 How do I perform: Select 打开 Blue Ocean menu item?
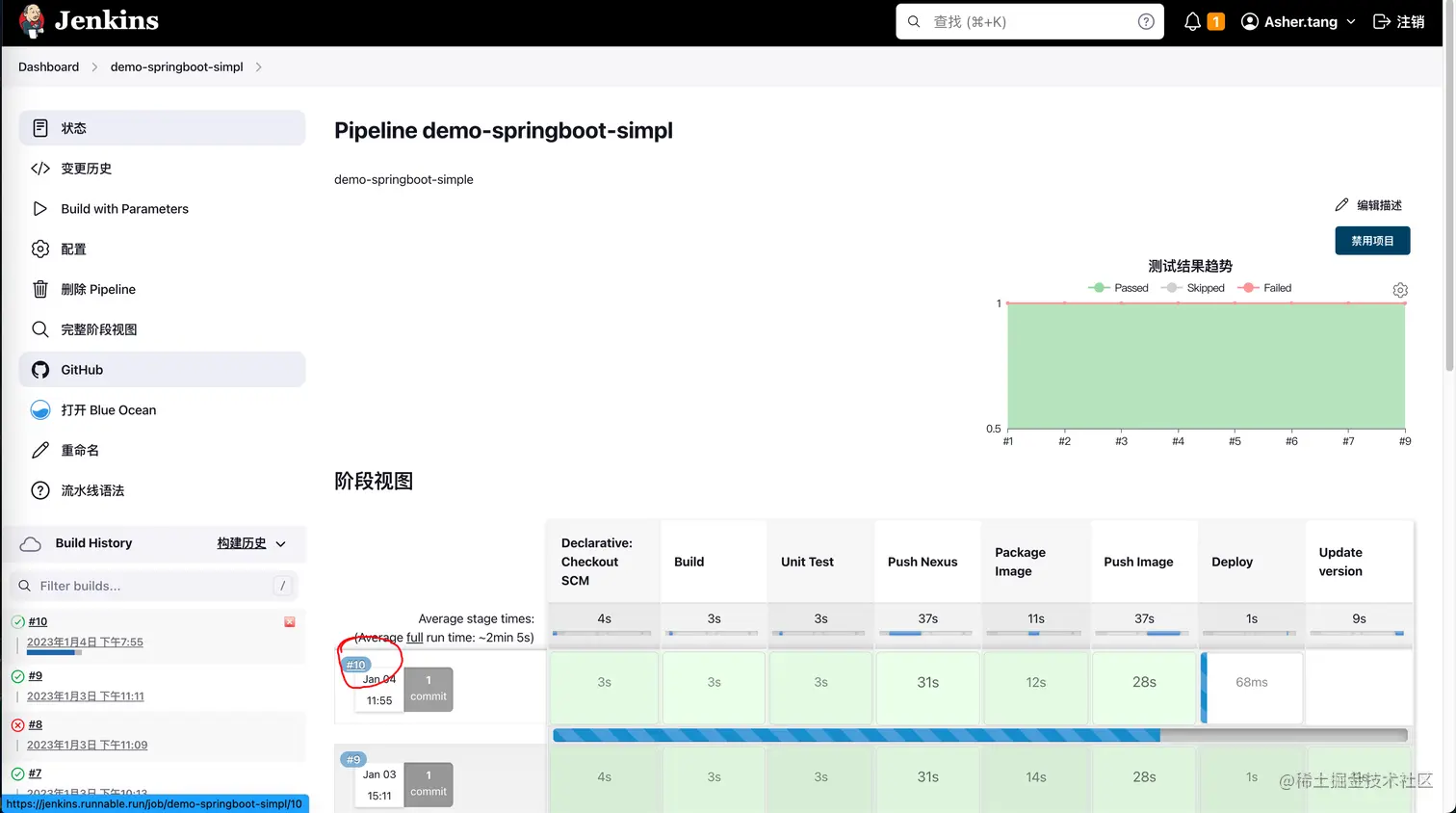tap(162, 410)
